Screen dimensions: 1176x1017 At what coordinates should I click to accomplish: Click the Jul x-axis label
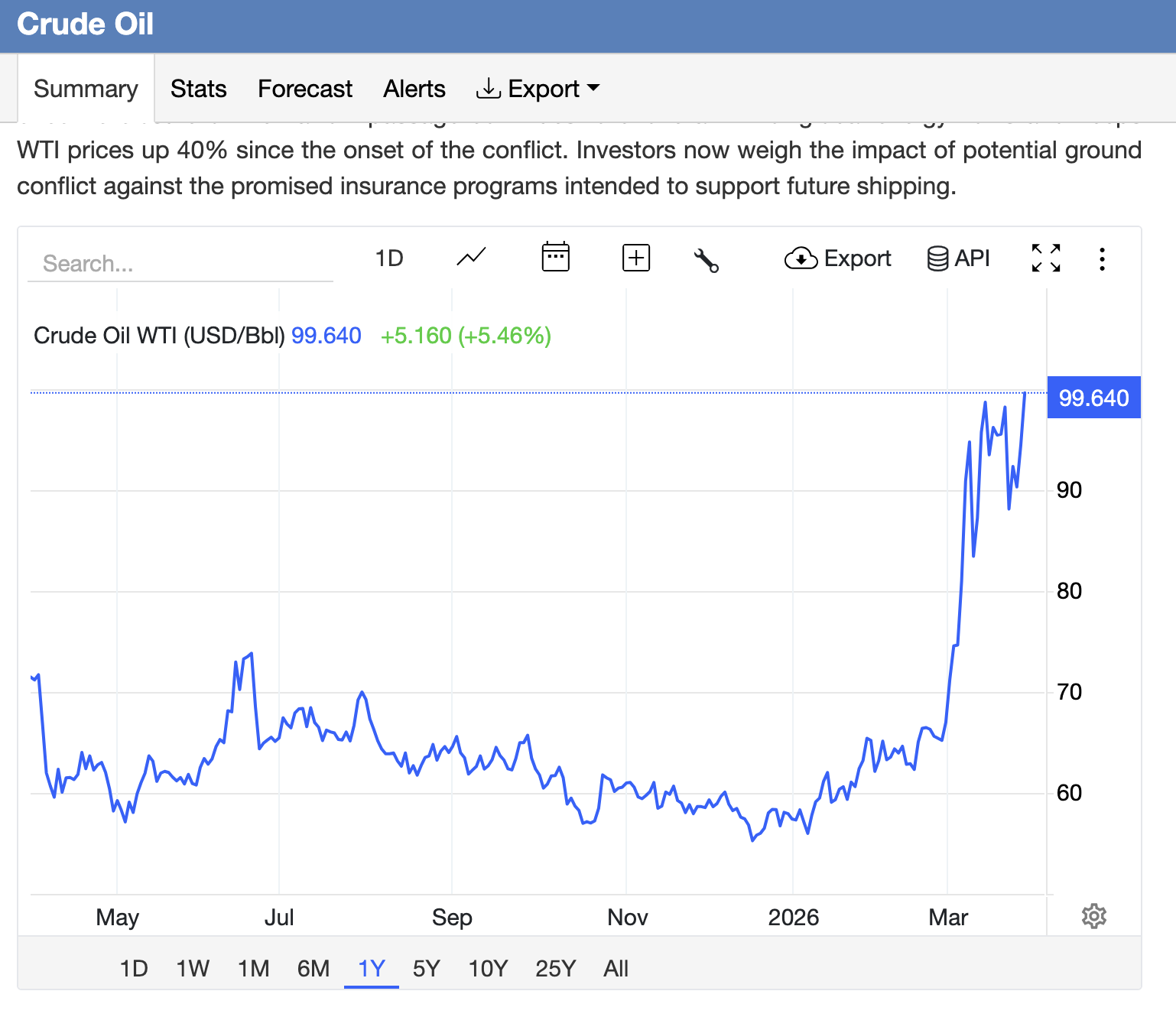[x=279, y=917]
